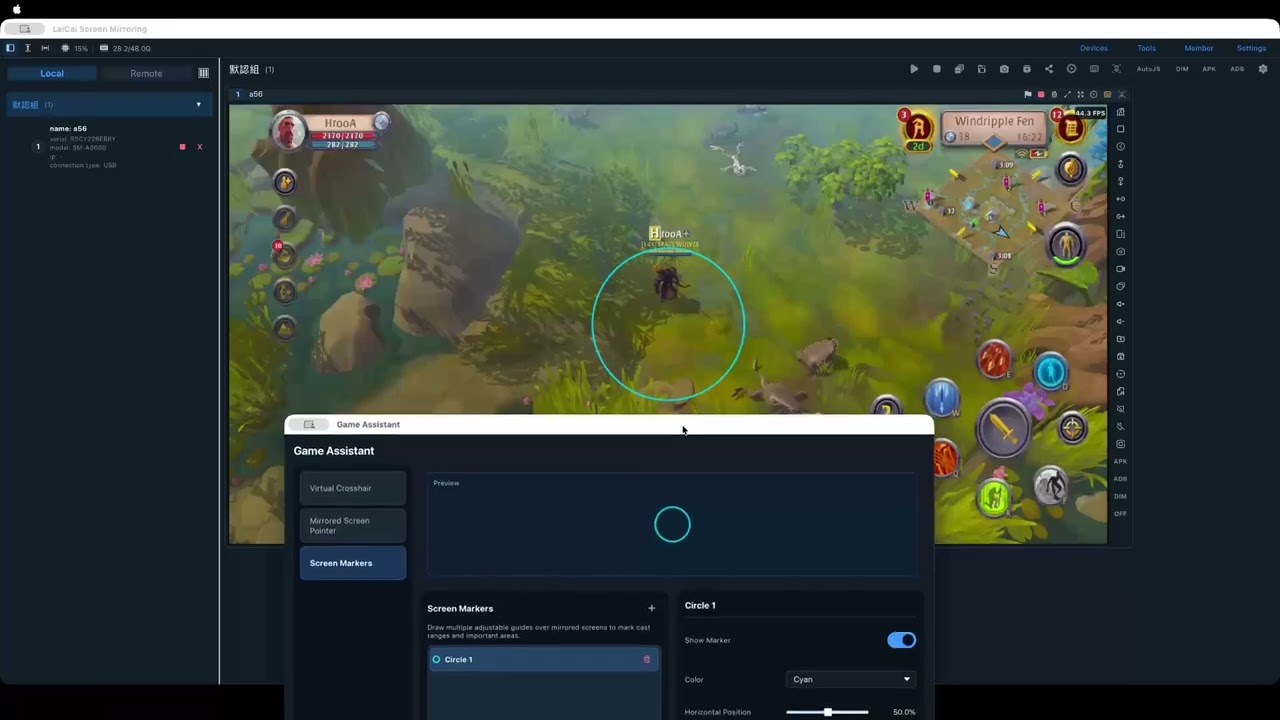Stop mirroring device a56 with red square
Screen dimensions: 1280x720
click(182, 147)
